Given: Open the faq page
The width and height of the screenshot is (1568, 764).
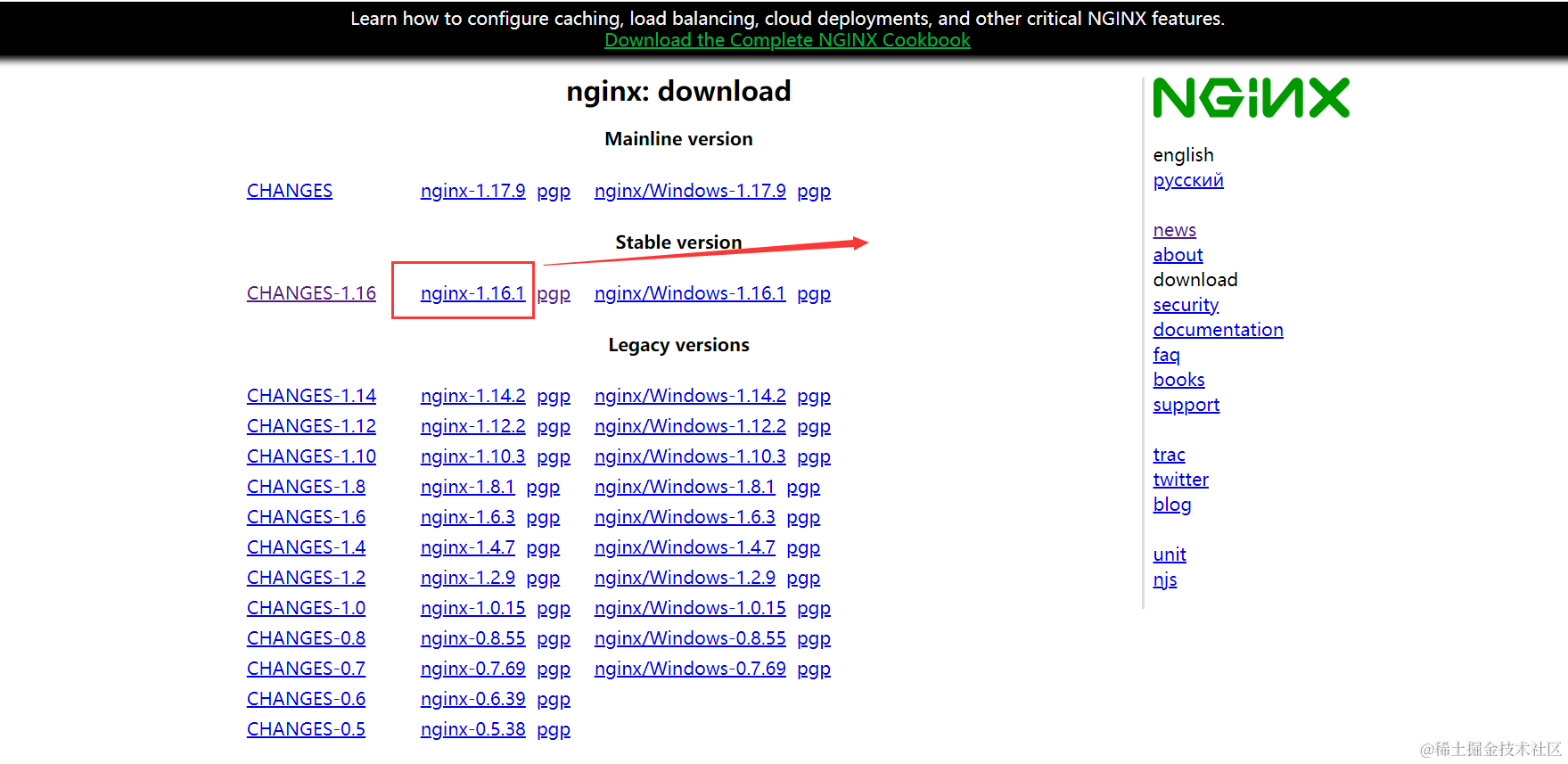Looking at the screenshot, I should click(x=1167, y=356).
